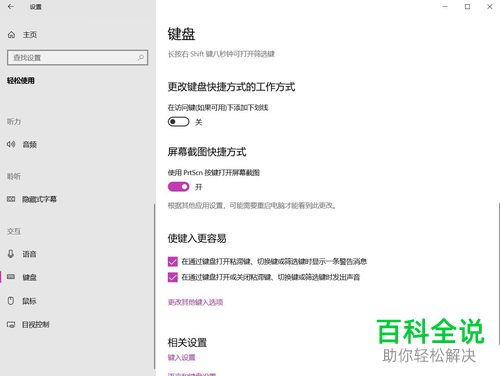Viewport: 500px width, 376px height.
Task: Click the 更改键盘快捷方式的工作方式 heading
Action: [231, 87]
